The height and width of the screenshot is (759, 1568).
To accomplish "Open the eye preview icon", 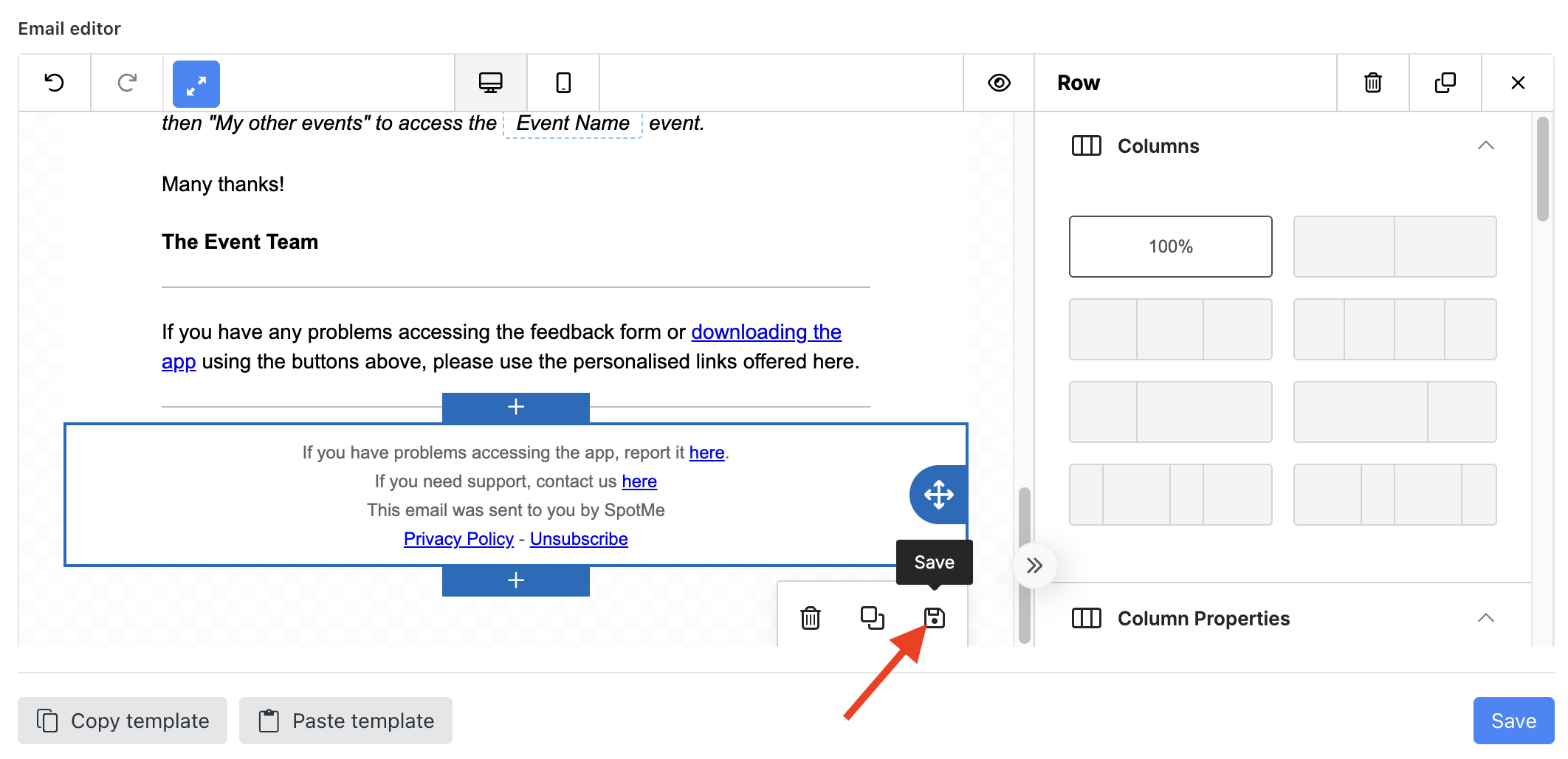I will (x=999, y=83).
